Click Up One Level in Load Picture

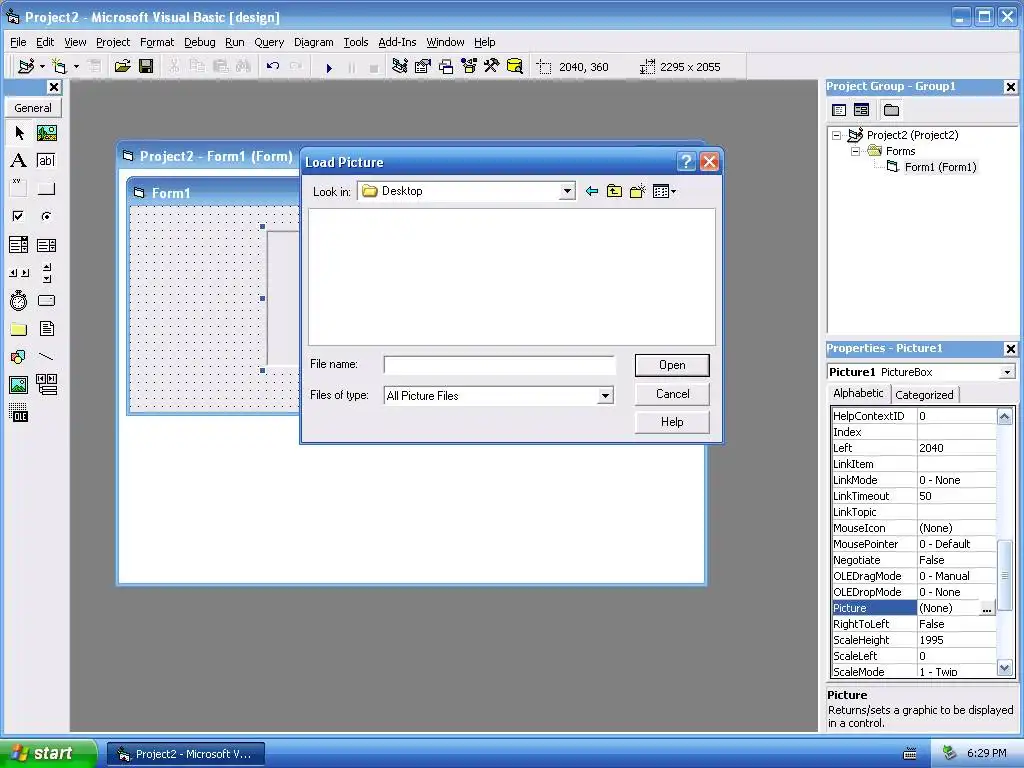click(615, 191)
